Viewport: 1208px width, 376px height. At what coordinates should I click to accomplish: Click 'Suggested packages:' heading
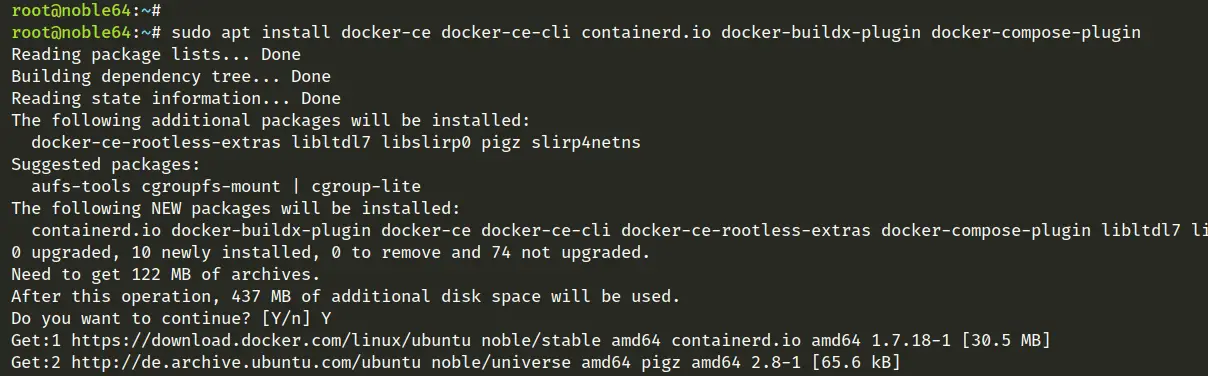tap(106, 165)
